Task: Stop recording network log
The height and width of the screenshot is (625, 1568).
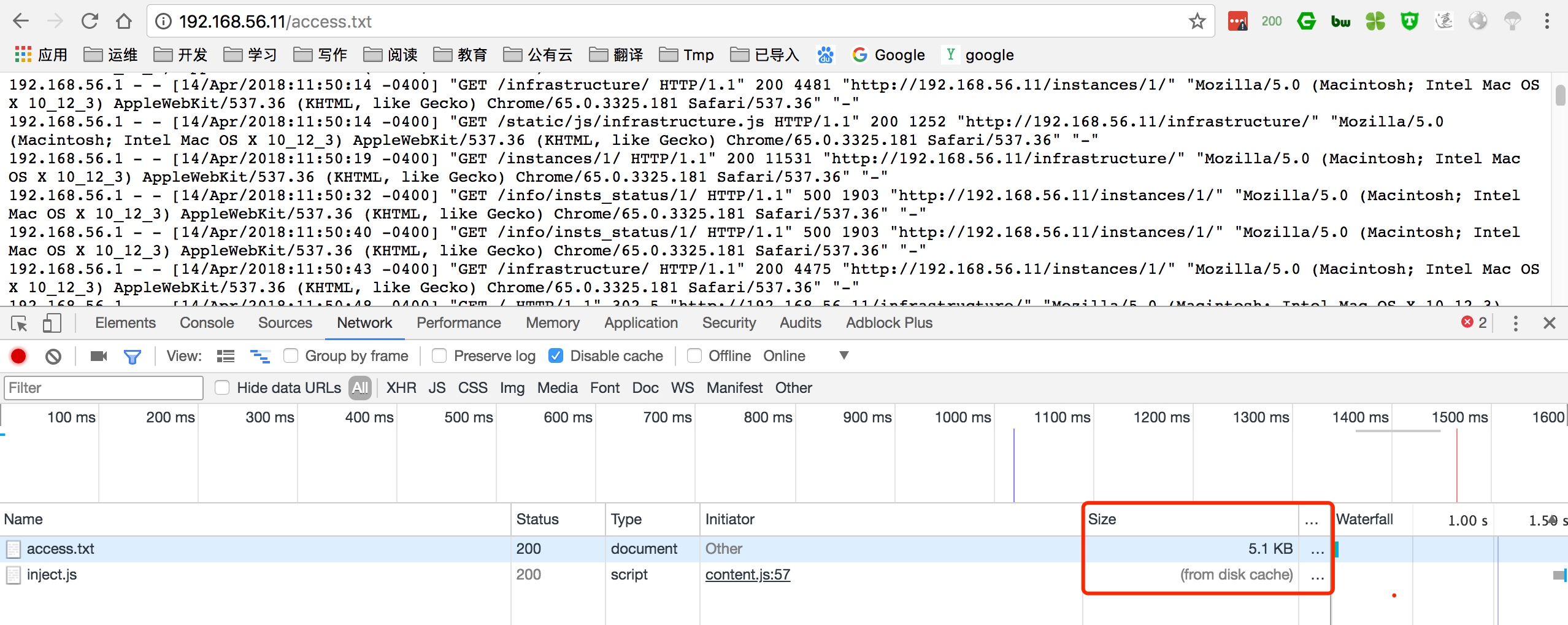Action: [x=18, y=356]
